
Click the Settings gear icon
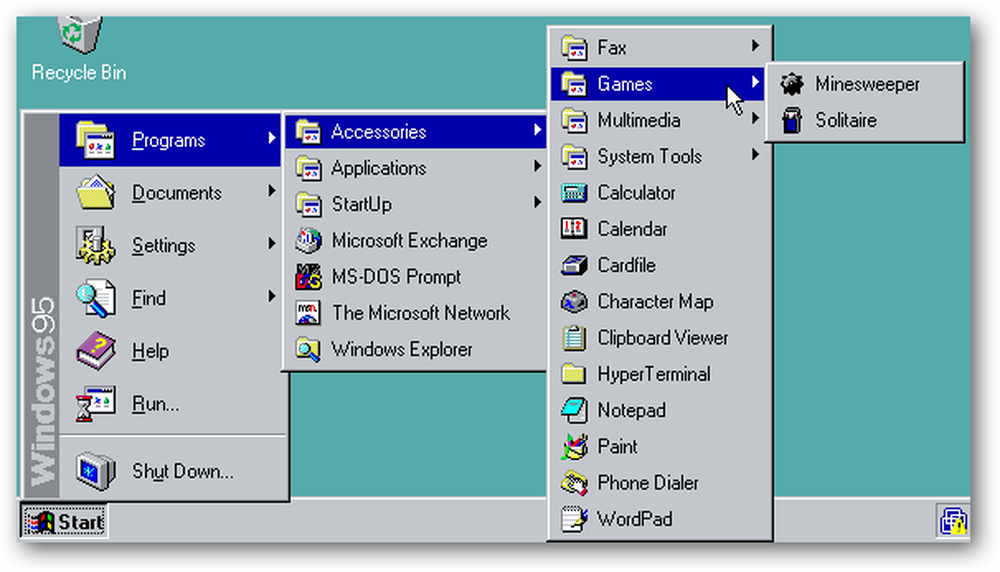point(96,246)
